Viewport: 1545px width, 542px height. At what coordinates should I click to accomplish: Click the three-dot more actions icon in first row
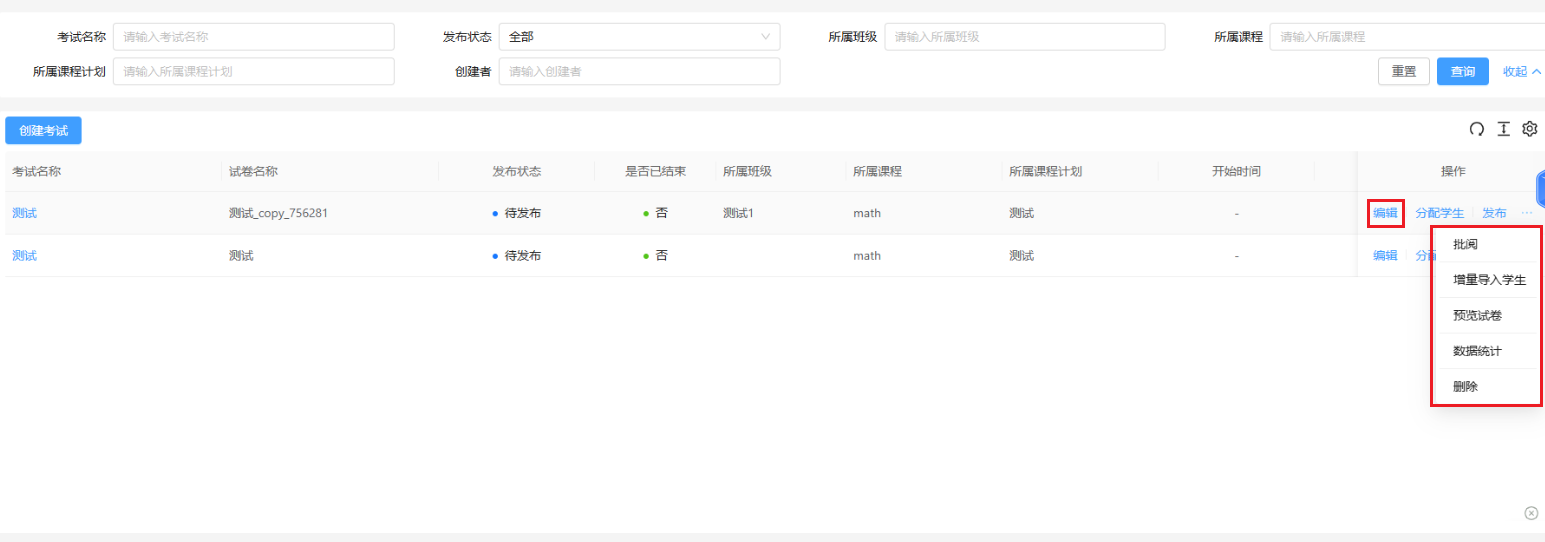click(1527, 213)
